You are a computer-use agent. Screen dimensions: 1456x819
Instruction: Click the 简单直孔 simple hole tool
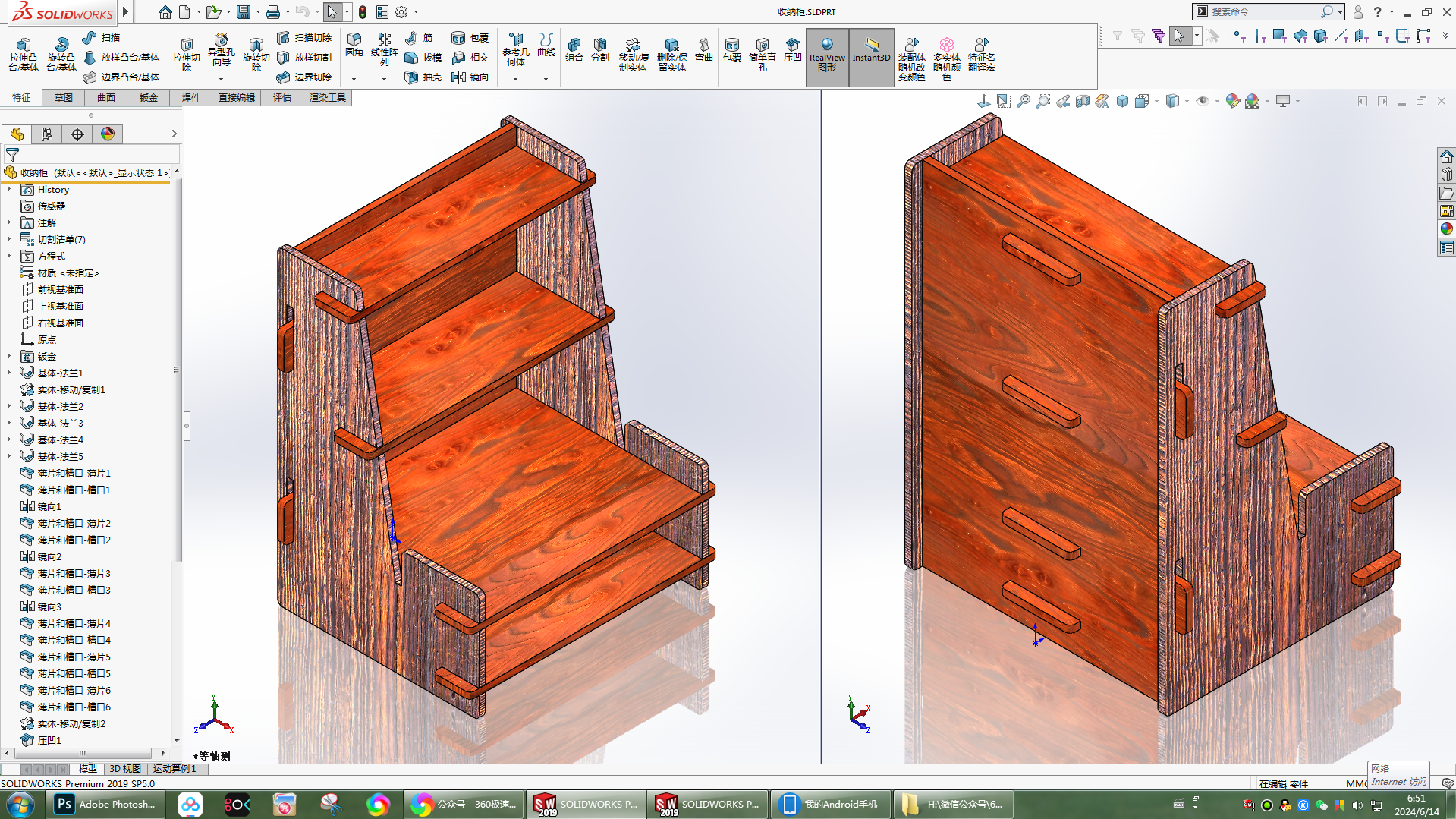point(763,54)
